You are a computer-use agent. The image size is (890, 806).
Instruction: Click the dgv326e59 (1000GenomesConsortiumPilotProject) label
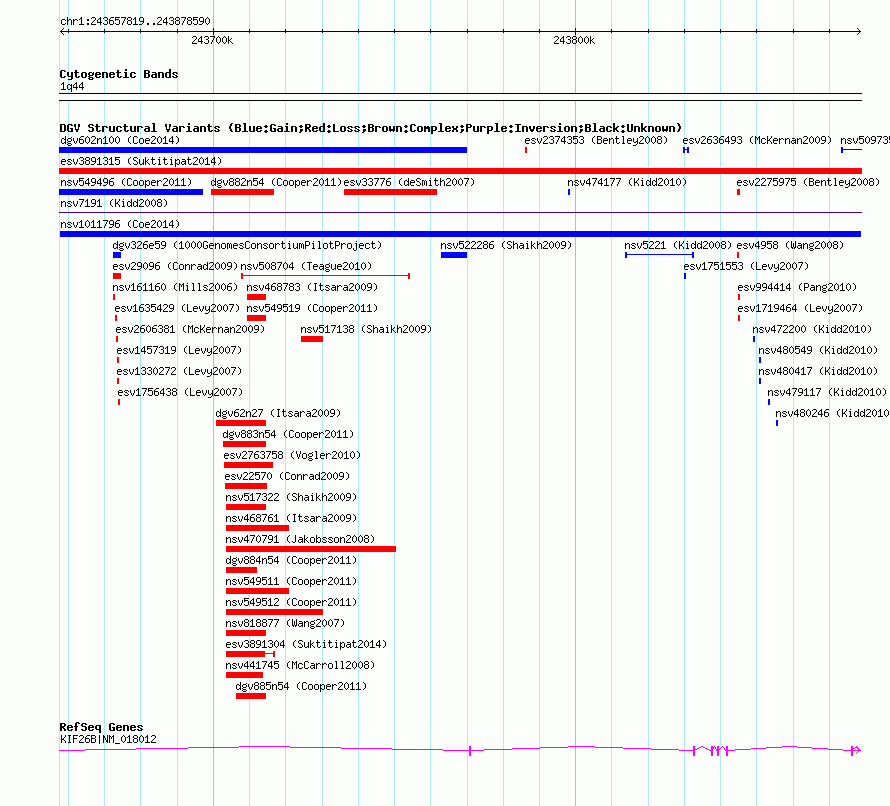(247, 245)
